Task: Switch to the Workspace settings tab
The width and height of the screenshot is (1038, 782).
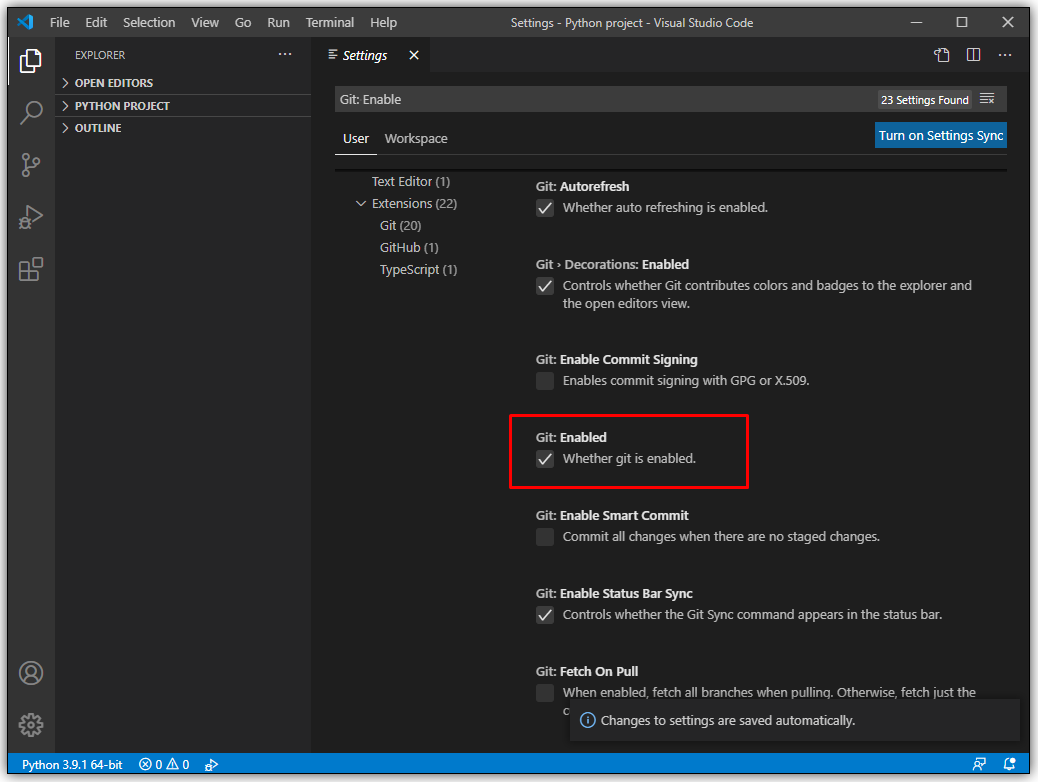Action: pos(416,139)
